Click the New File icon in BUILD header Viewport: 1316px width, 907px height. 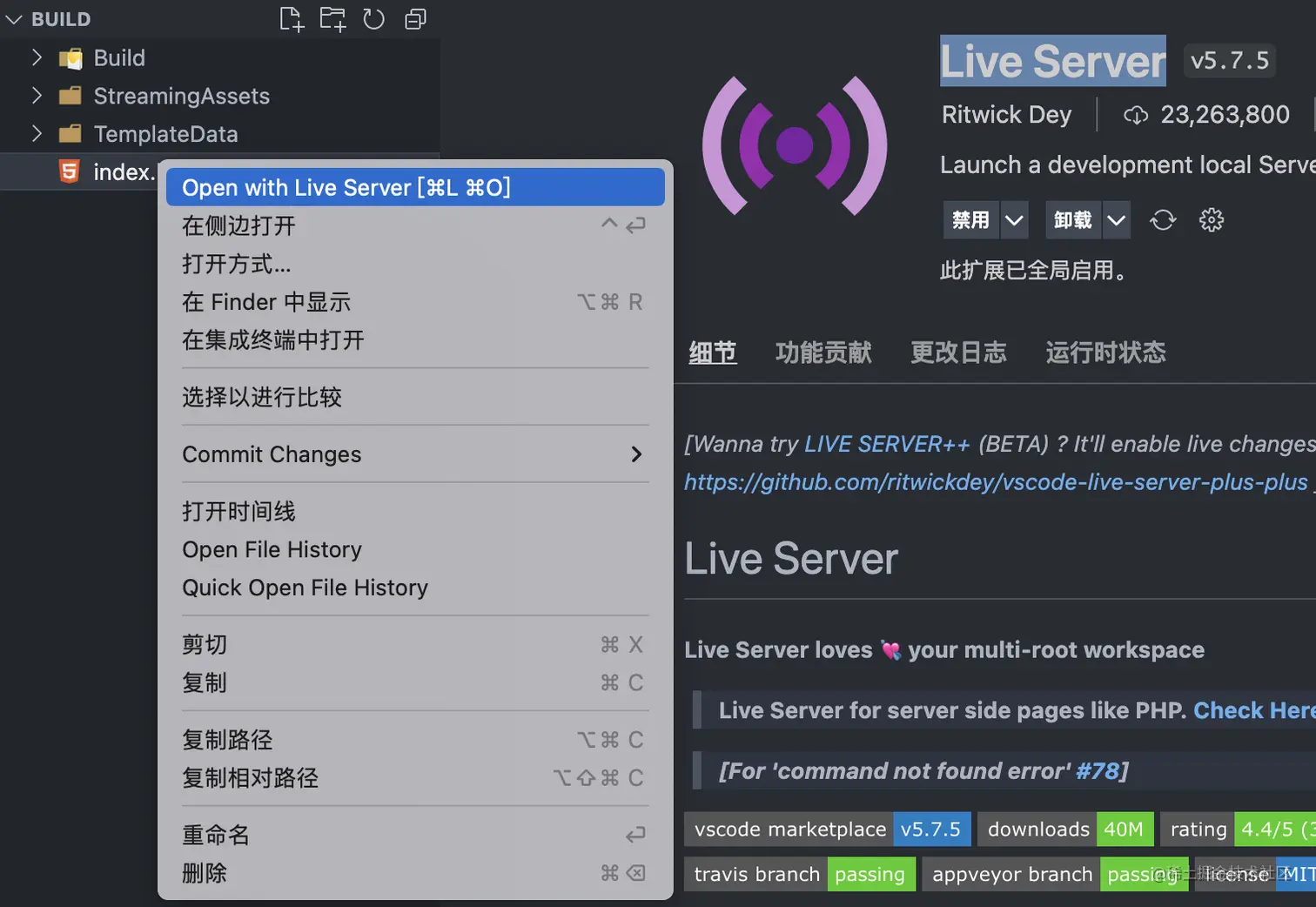(x=292, y=19)
